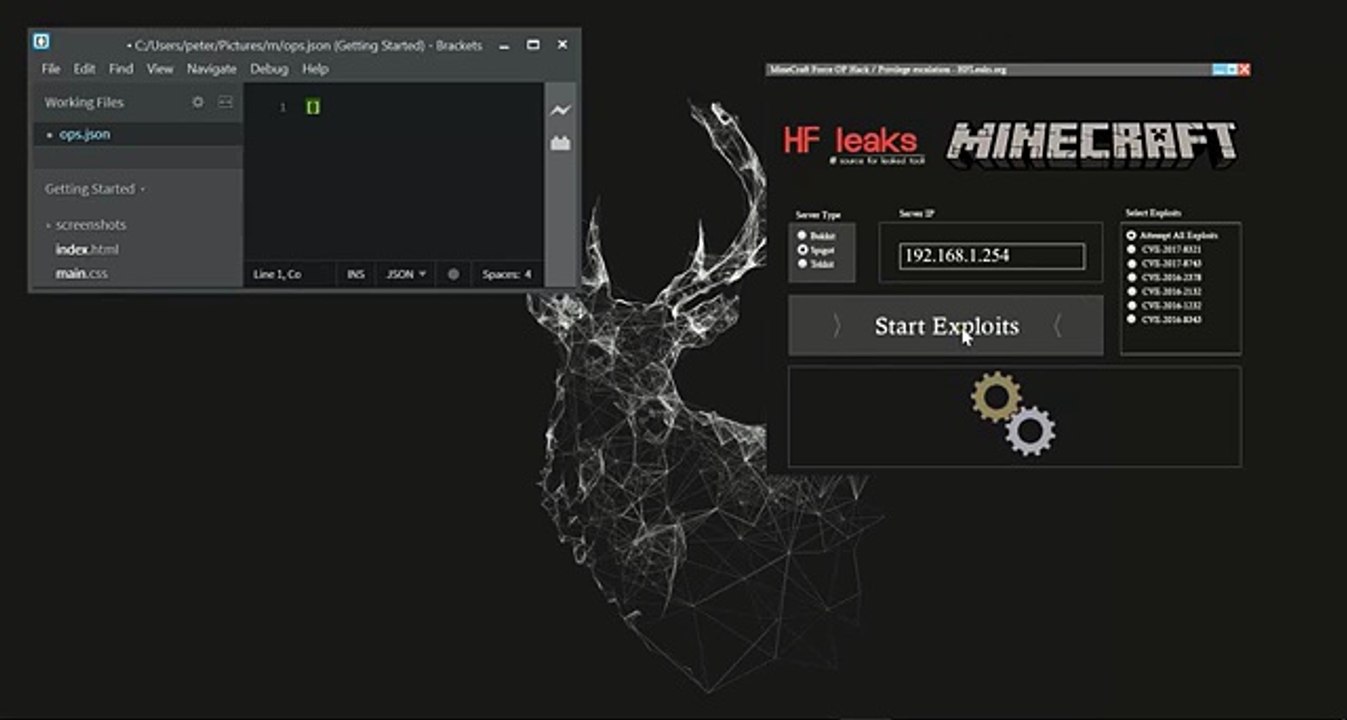Screen dimensions: 1347x720
Task: Click the right chevron on Start Exploits bar
Action: [1058, 326]
